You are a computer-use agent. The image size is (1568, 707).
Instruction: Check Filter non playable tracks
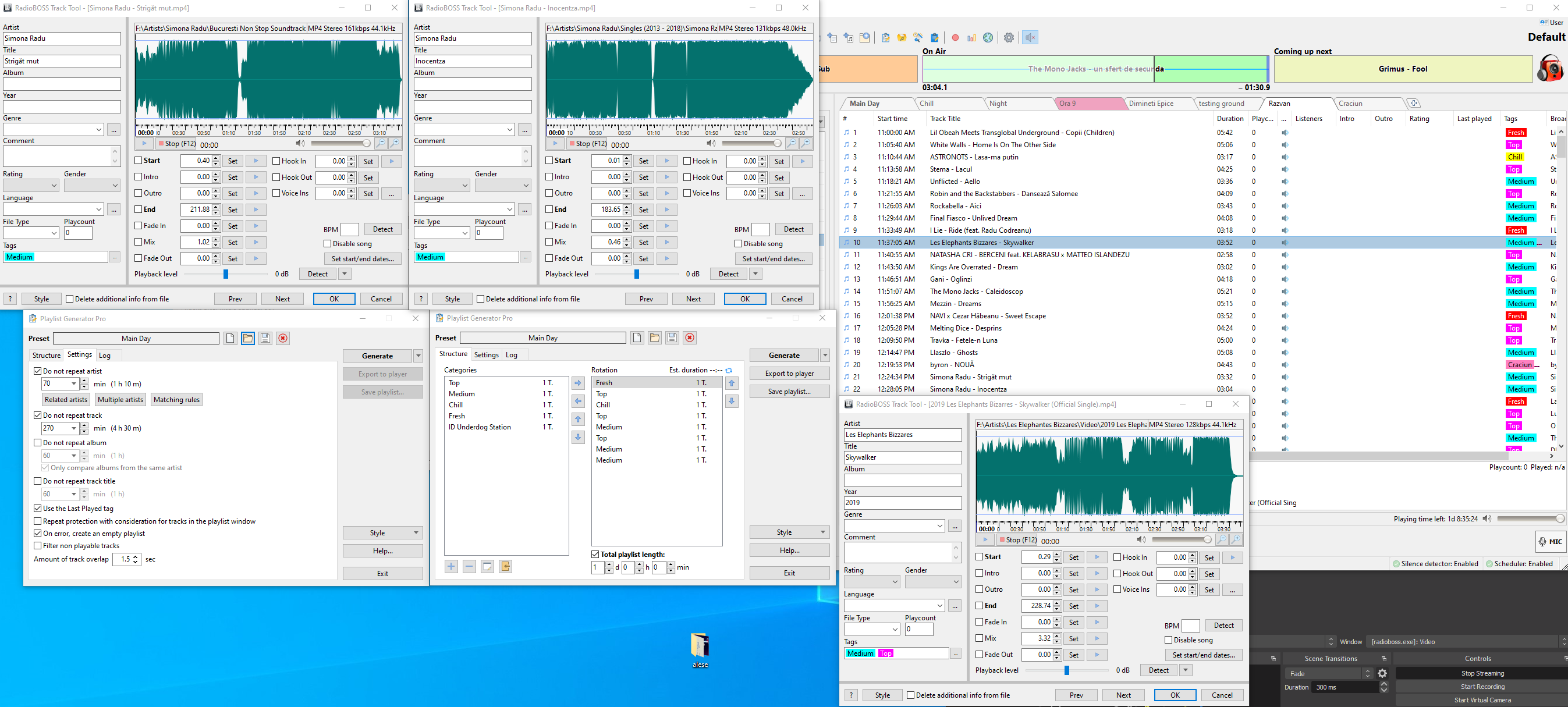pos(38,545)
